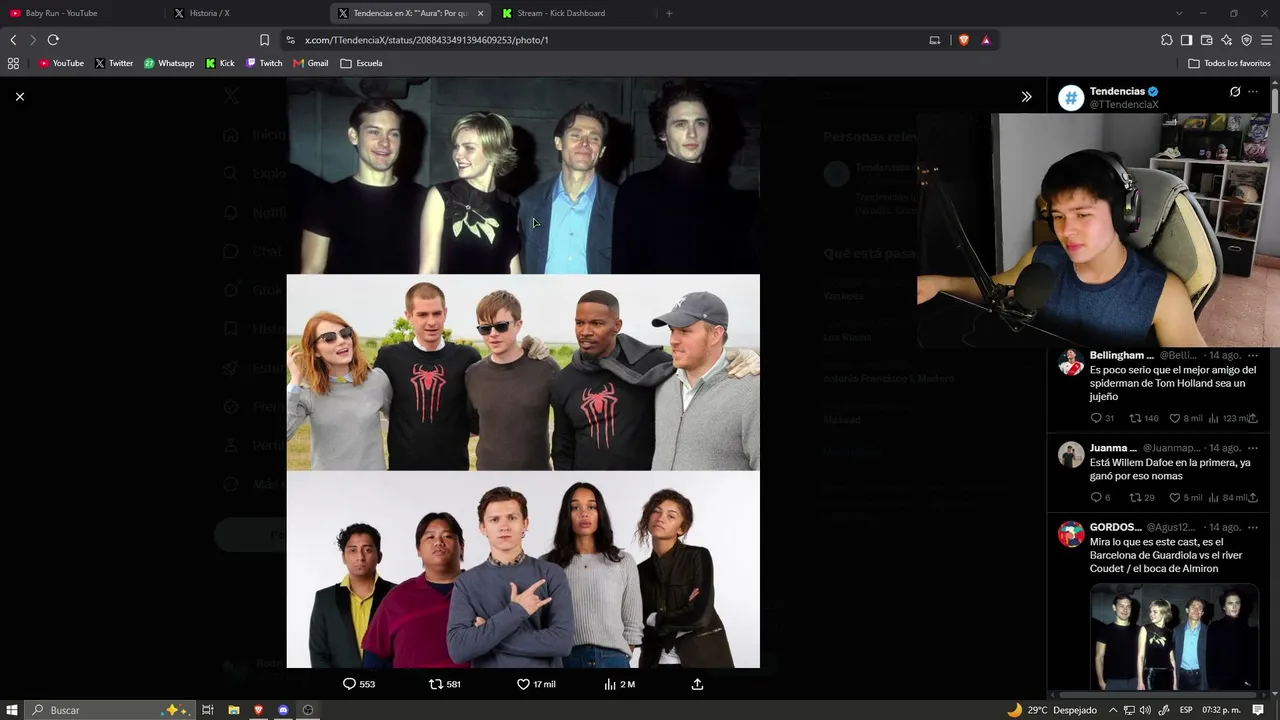The width and height of the screenshot is (1280, 720).
Task: Open Twitter bookmark
Action: pyautogui.click(x=114, y=63)
